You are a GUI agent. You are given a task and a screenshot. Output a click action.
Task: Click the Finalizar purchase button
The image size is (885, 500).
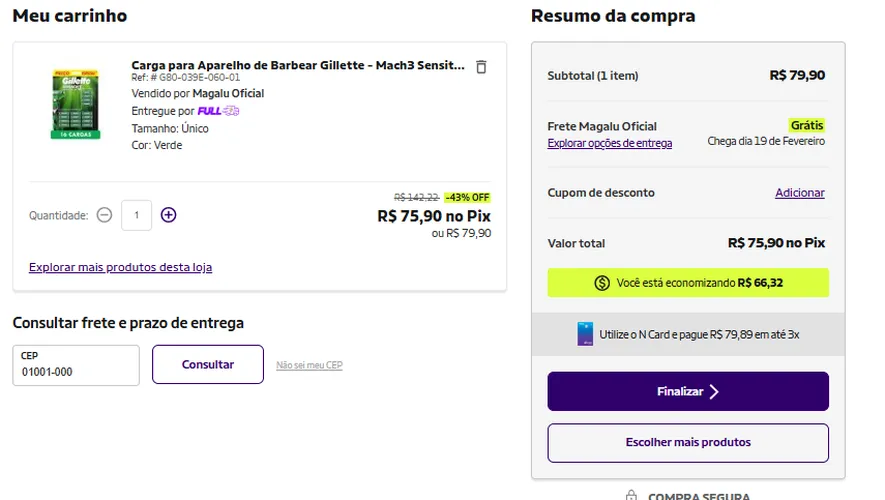point(688,391)
